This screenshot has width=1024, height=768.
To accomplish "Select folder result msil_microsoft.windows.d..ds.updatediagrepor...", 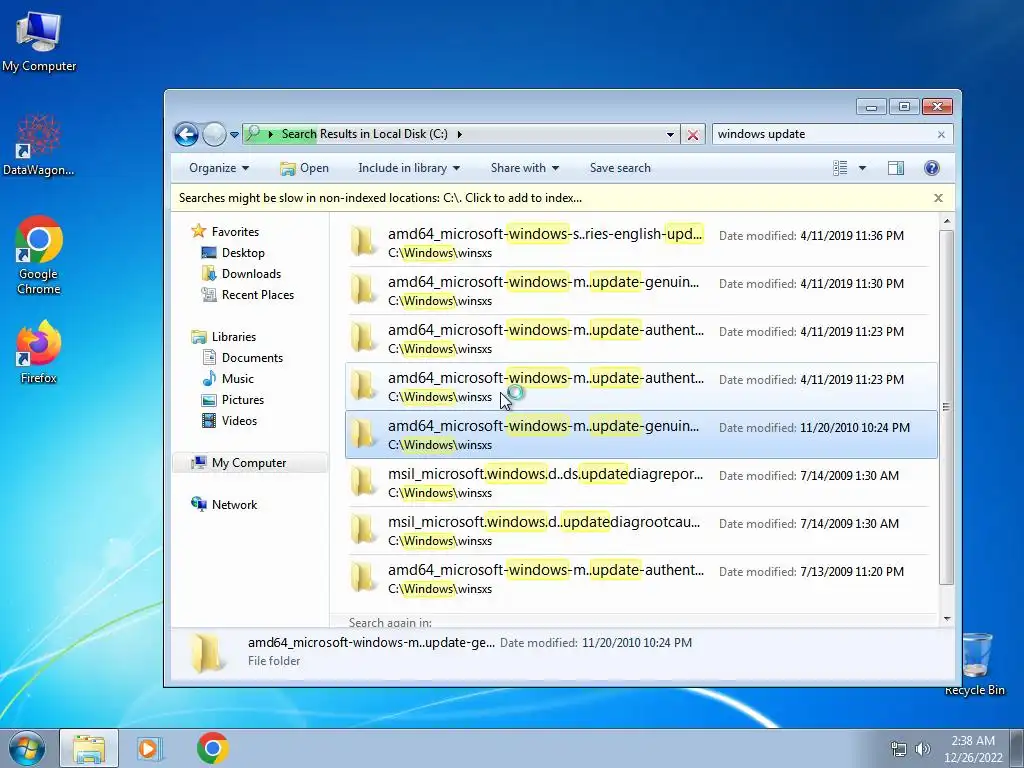I will [640, 483].
